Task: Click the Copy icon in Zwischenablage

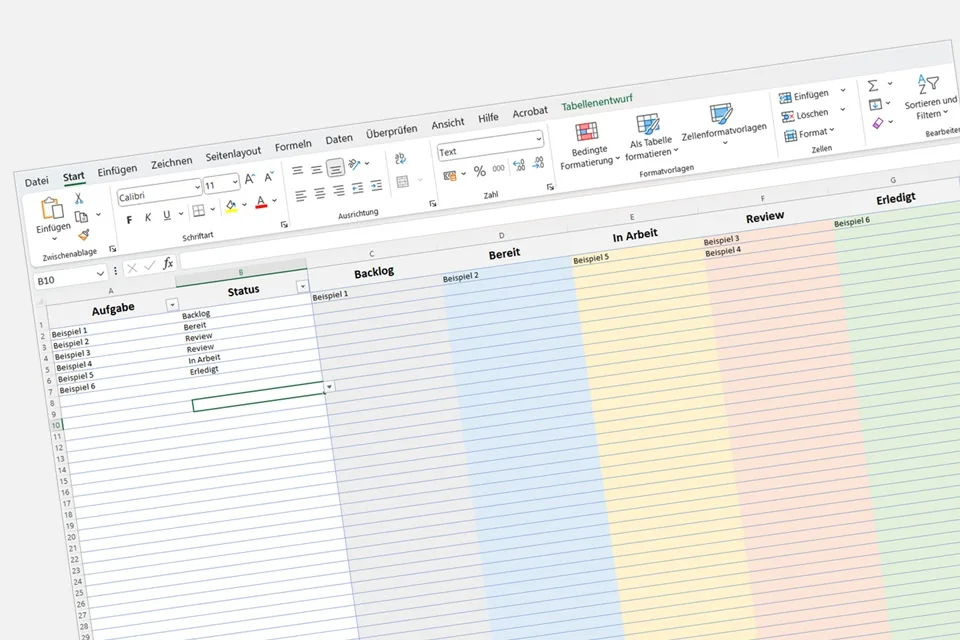Action: [x=81, y=216]
